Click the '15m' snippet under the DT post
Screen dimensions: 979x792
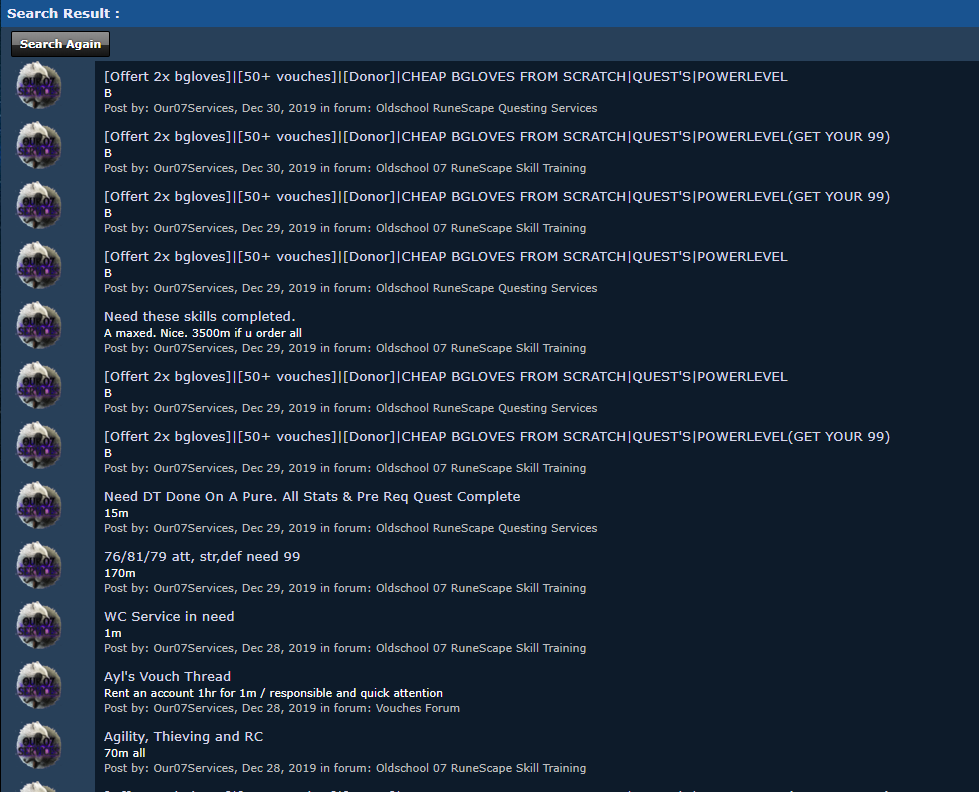(116, 513)
